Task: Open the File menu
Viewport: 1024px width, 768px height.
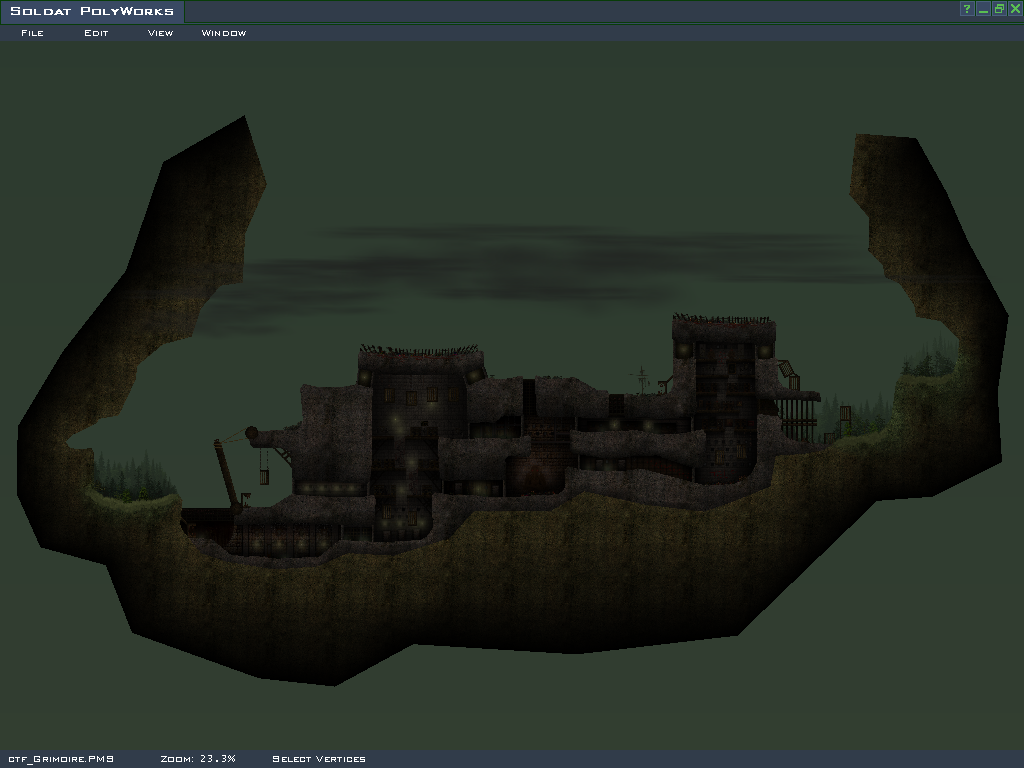Action: 32,33
